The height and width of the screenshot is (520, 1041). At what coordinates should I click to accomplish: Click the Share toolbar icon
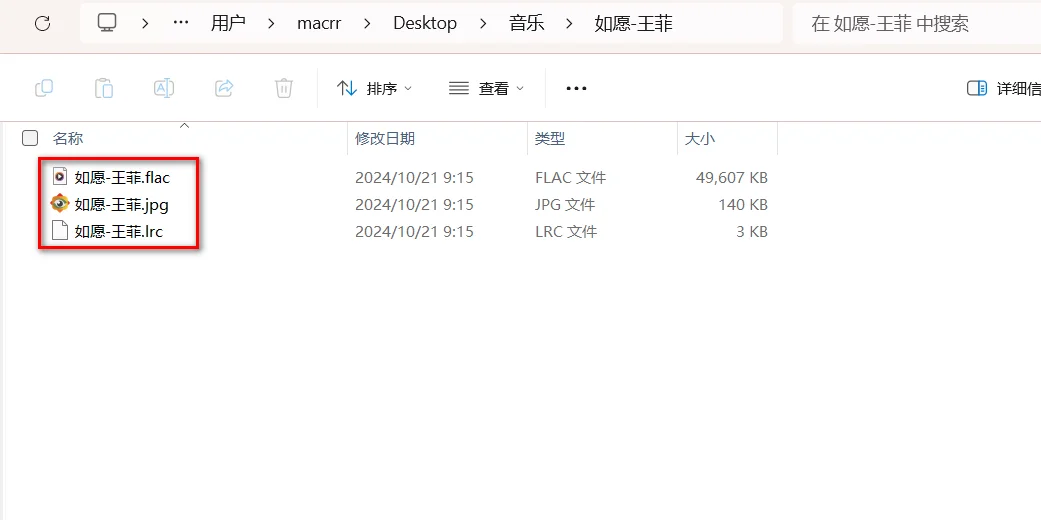[x=224, y=88]
